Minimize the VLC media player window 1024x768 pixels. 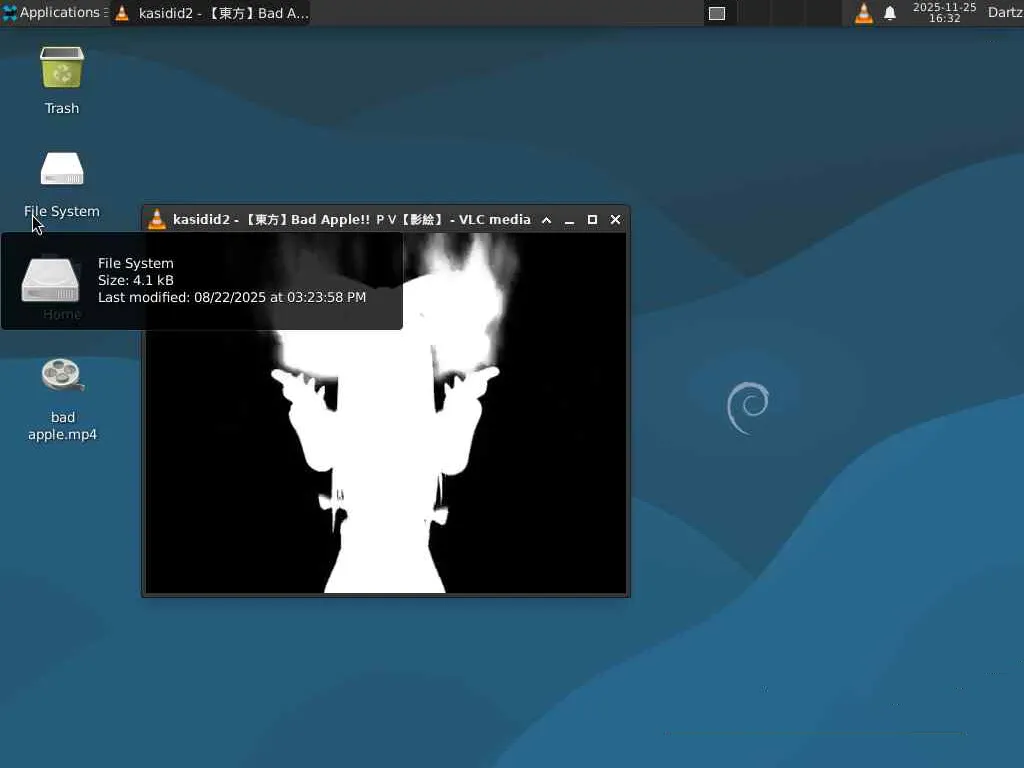click(x=569, y=220)
